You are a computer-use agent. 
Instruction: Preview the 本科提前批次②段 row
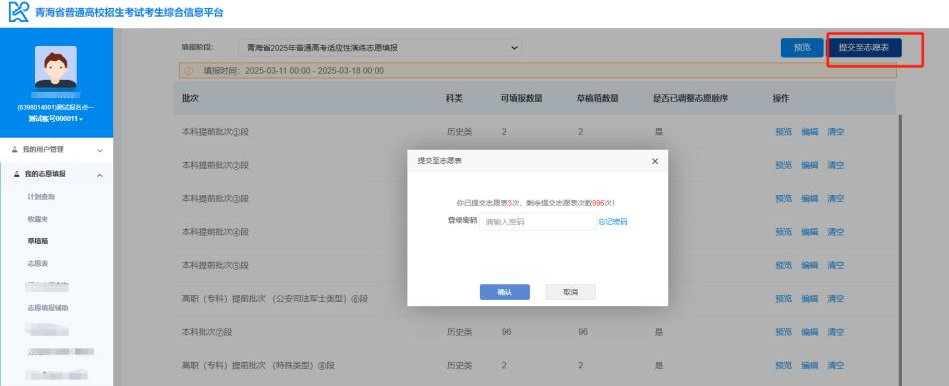(783, 165)
